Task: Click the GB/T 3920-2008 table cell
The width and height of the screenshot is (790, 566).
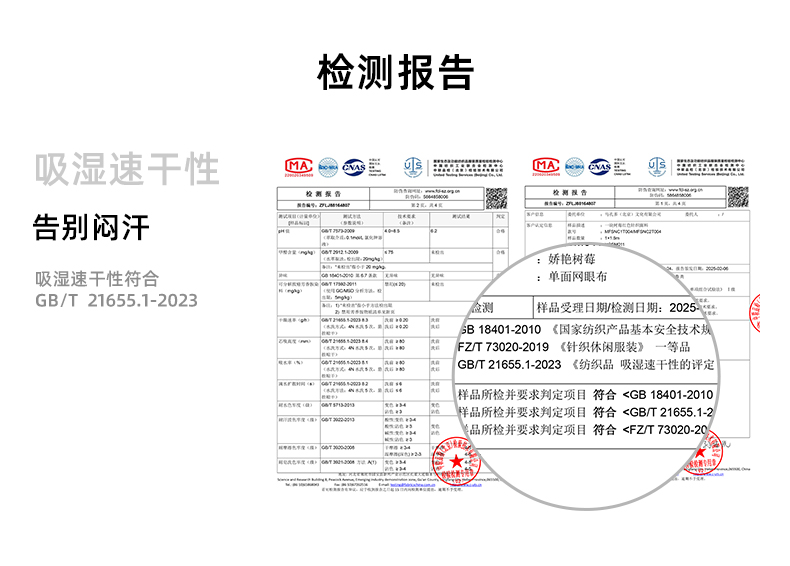Action: (352, 451)
